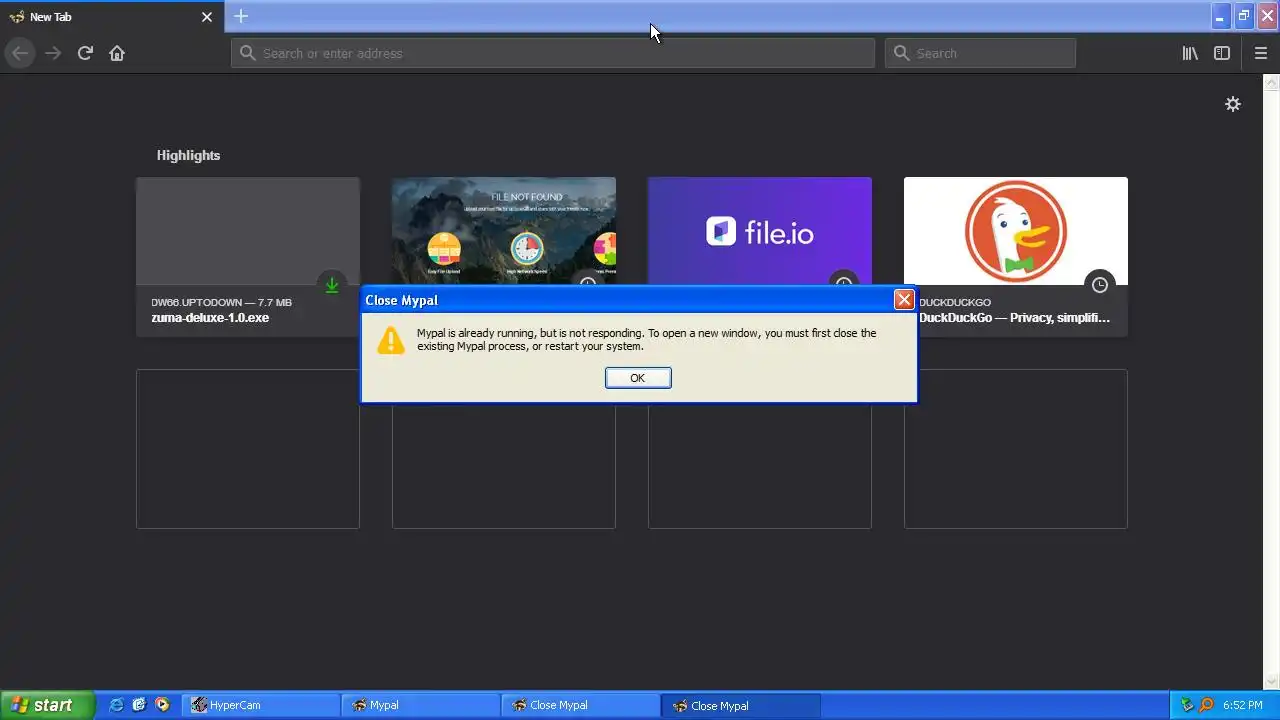This screenshot has width=1280, height=720.
Task: Reload the current page
Action: (85, 53)
